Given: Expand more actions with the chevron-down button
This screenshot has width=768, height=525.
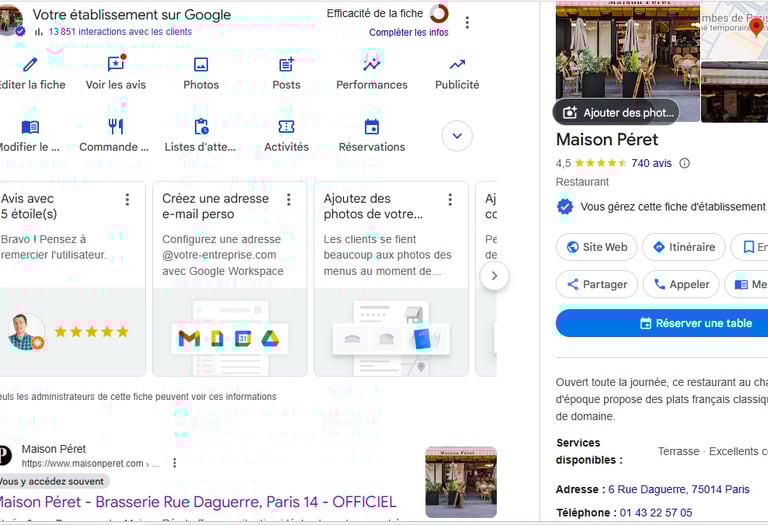Looking at the screenshot, I should [457, 136].
